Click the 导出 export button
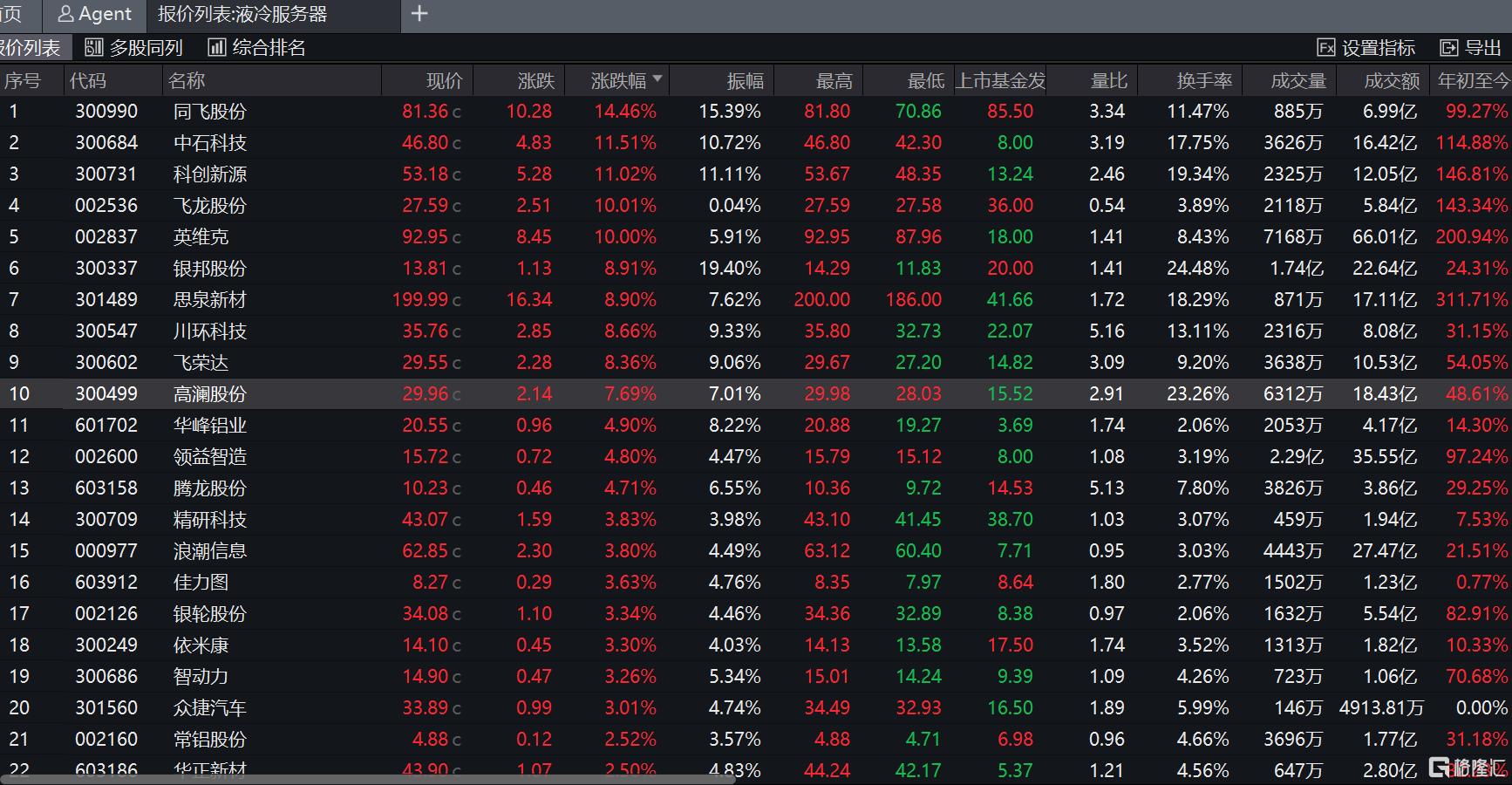This screenshot has height=785, width=1512. click(1470, 48)
